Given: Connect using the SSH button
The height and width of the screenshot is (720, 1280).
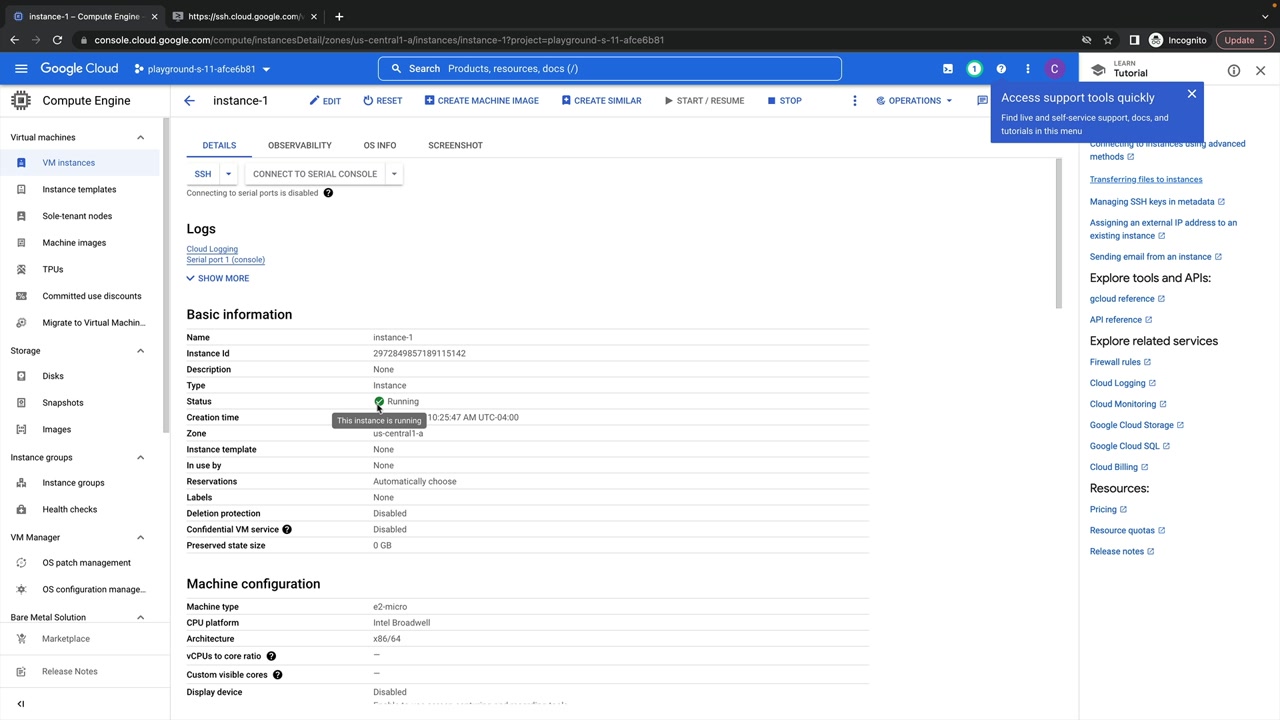Looking at the screenshot, I should [203, 174].
